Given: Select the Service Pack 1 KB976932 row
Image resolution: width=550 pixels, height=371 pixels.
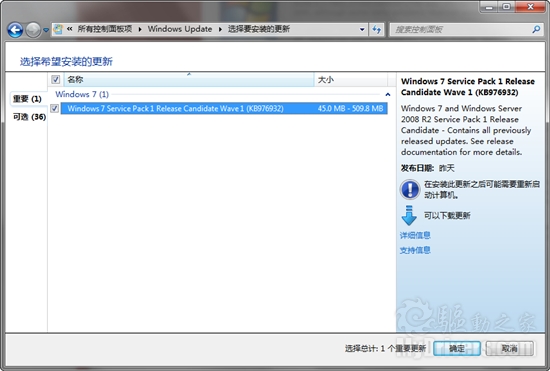Looking at the screenshot, I should click(224, 108).
